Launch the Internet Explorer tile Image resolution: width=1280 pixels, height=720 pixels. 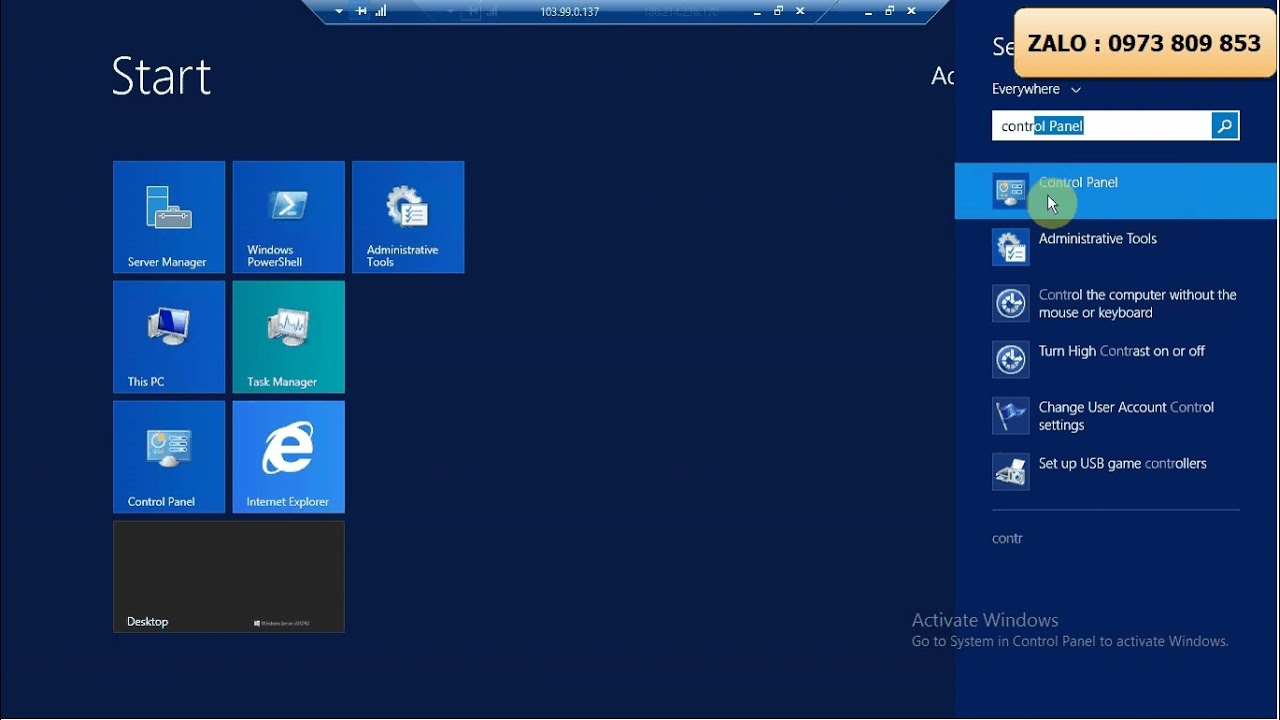point(288,457)
